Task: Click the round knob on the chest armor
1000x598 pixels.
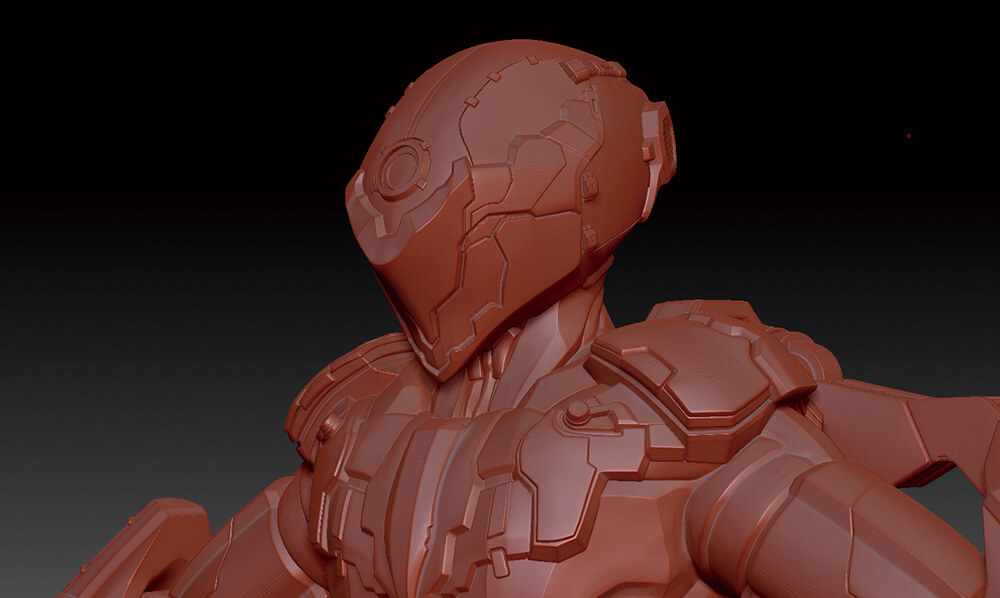Action: point(578,413)
